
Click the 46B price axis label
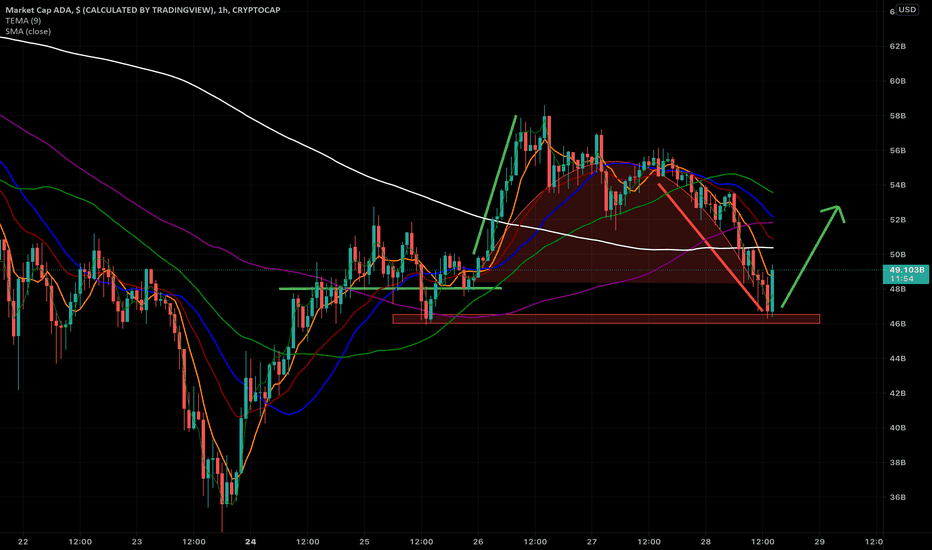(898, 323)
